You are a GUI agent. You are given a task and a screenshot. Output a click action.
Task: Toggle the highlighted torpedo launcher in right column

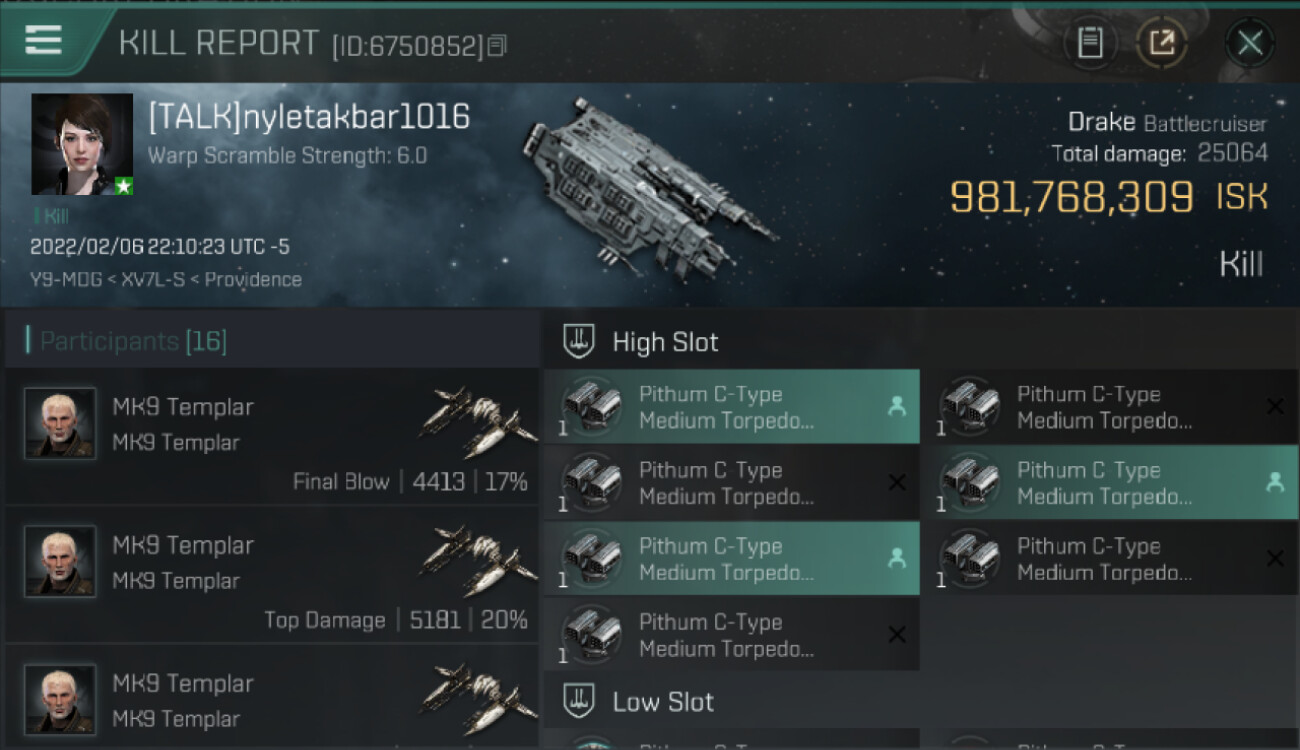[1110, 483]
